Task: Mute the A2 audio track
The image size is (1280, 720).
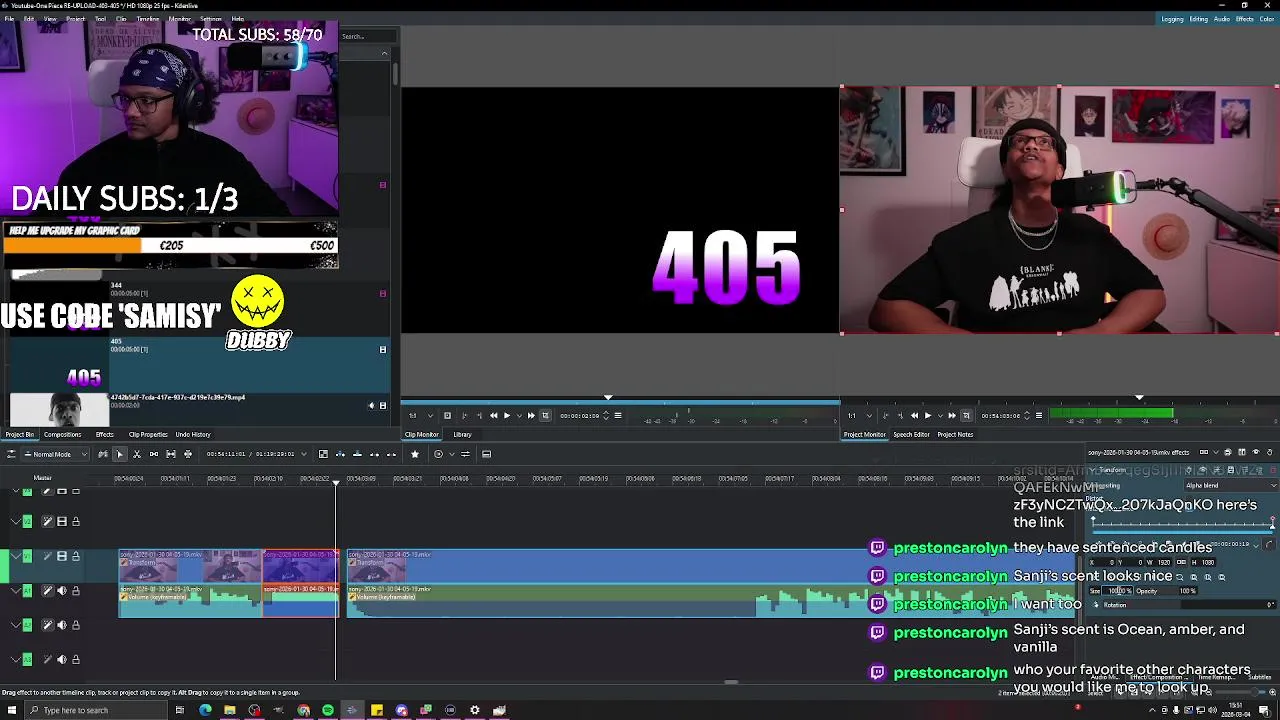Action: pyautogui.click(x=62, y=625)
